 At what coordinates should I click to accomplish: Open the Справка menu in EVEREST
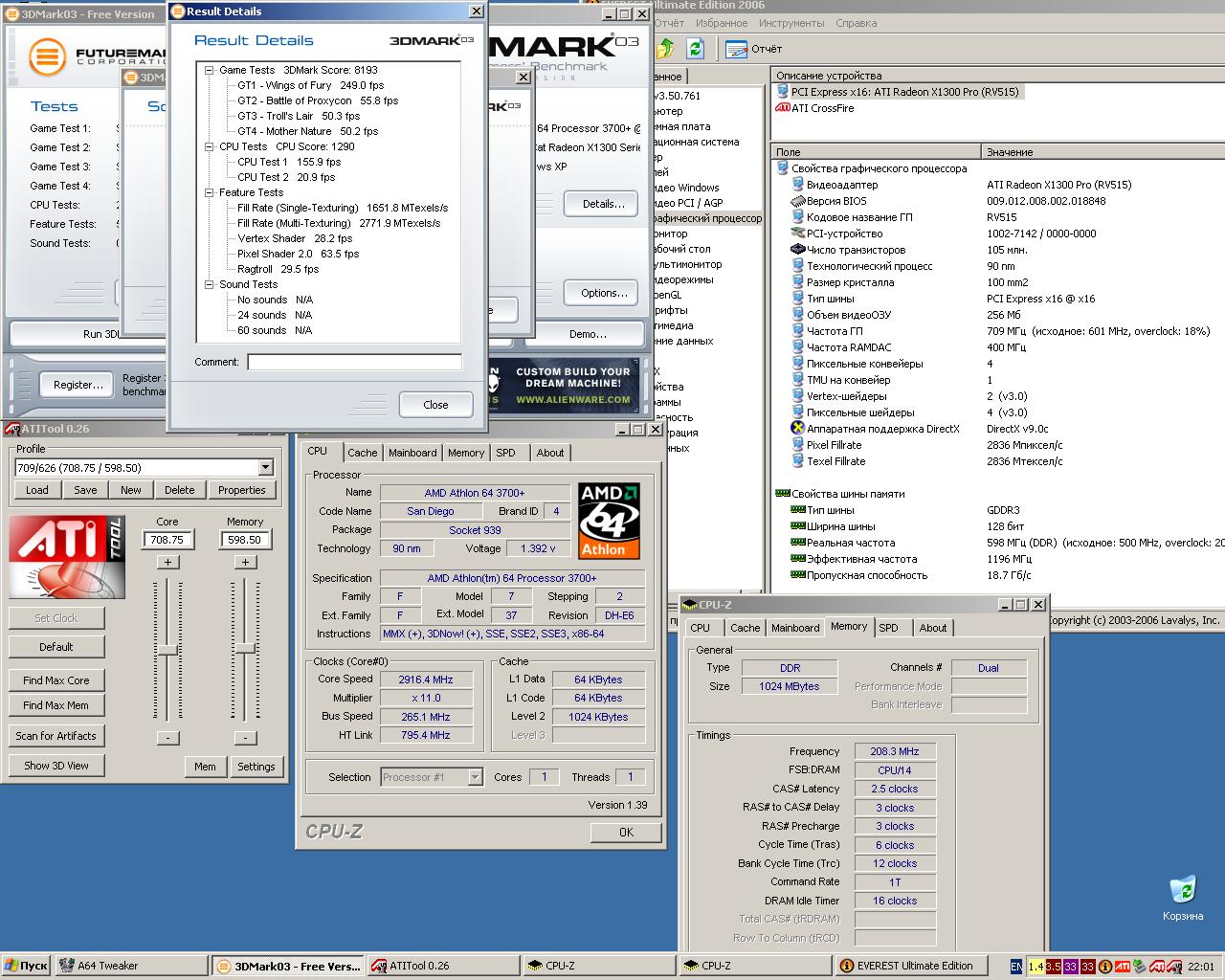tap(856, 23)
